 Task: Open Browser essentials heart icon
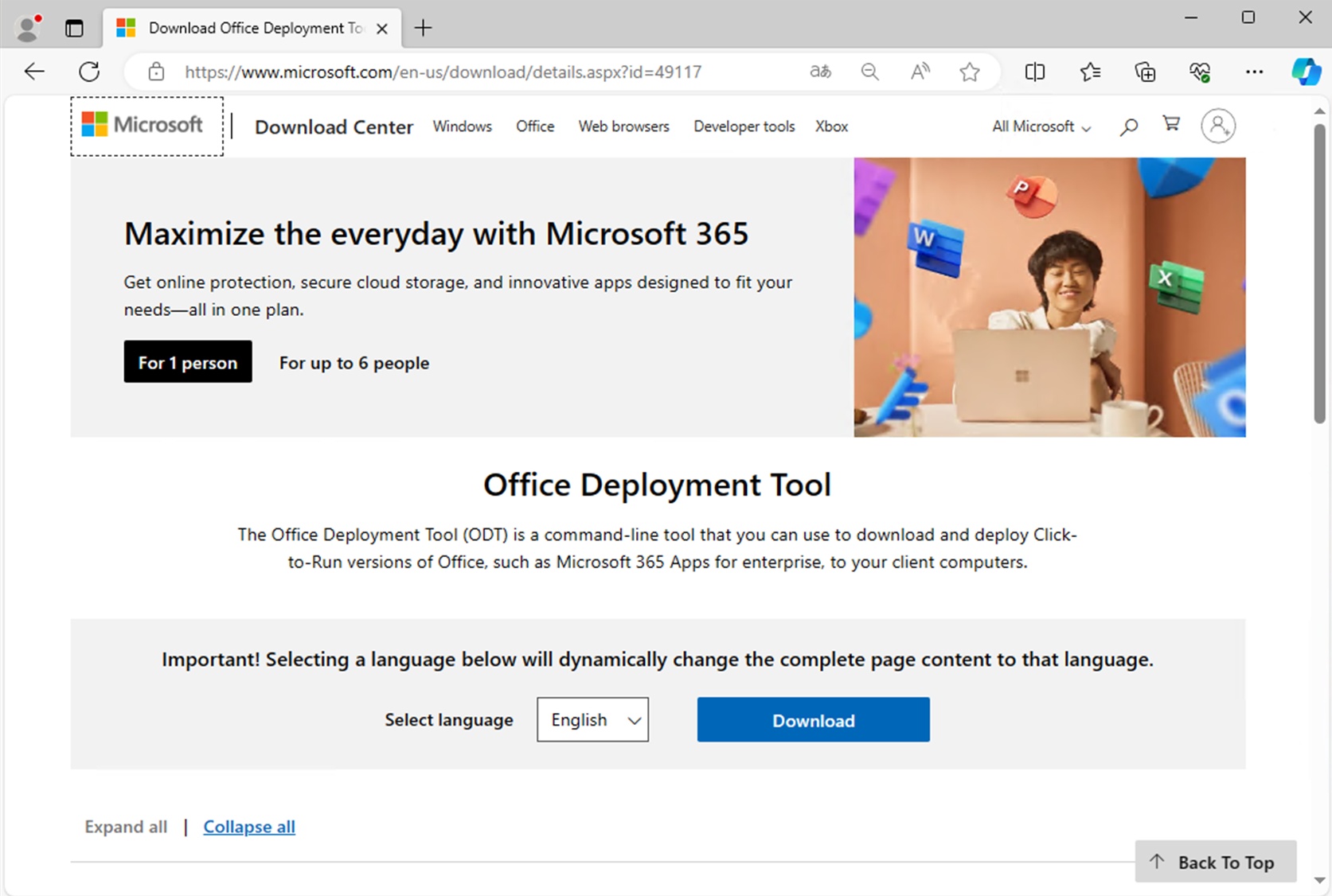pyautogui.click(x=1200, y=72)
